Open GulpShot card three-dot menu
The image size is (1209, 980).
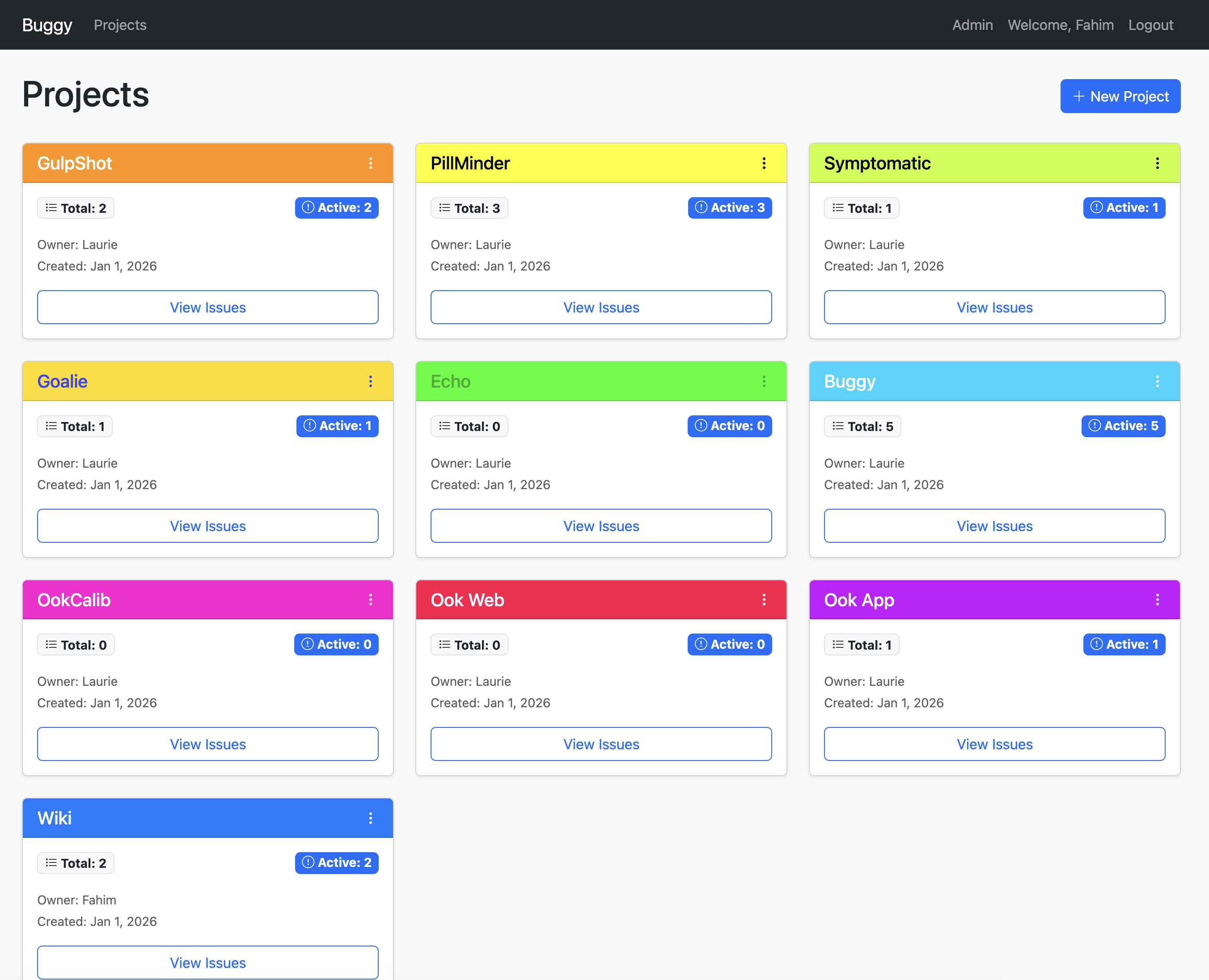coord(370,163)
